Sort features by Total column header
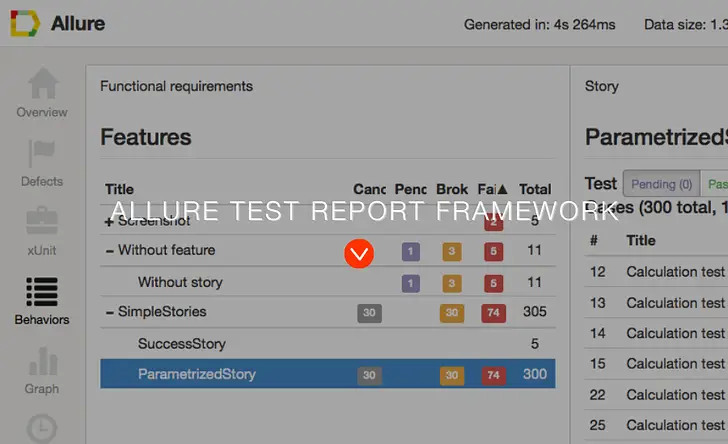This screenshot has width=728, height=444. coord(535,189)
